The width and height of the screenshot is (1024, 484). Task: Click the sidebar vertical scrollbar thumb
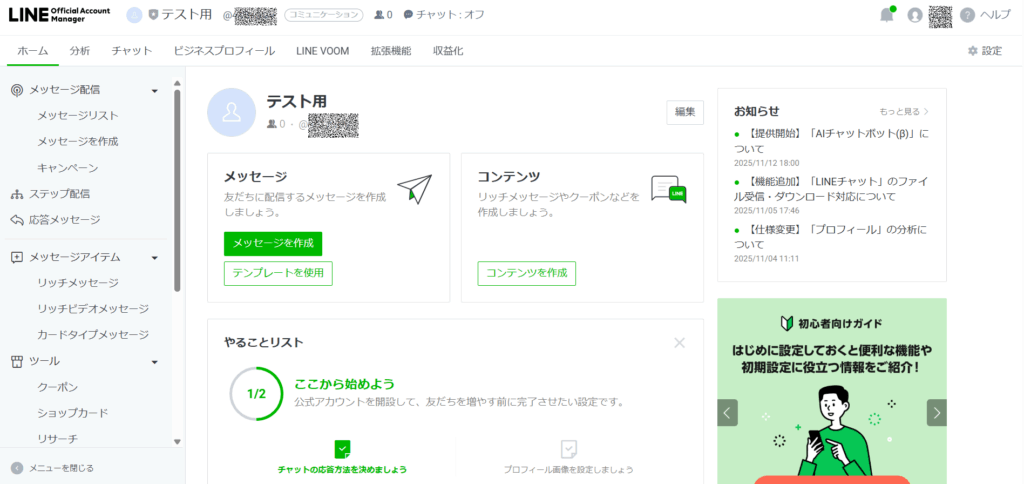coord(176,190)
